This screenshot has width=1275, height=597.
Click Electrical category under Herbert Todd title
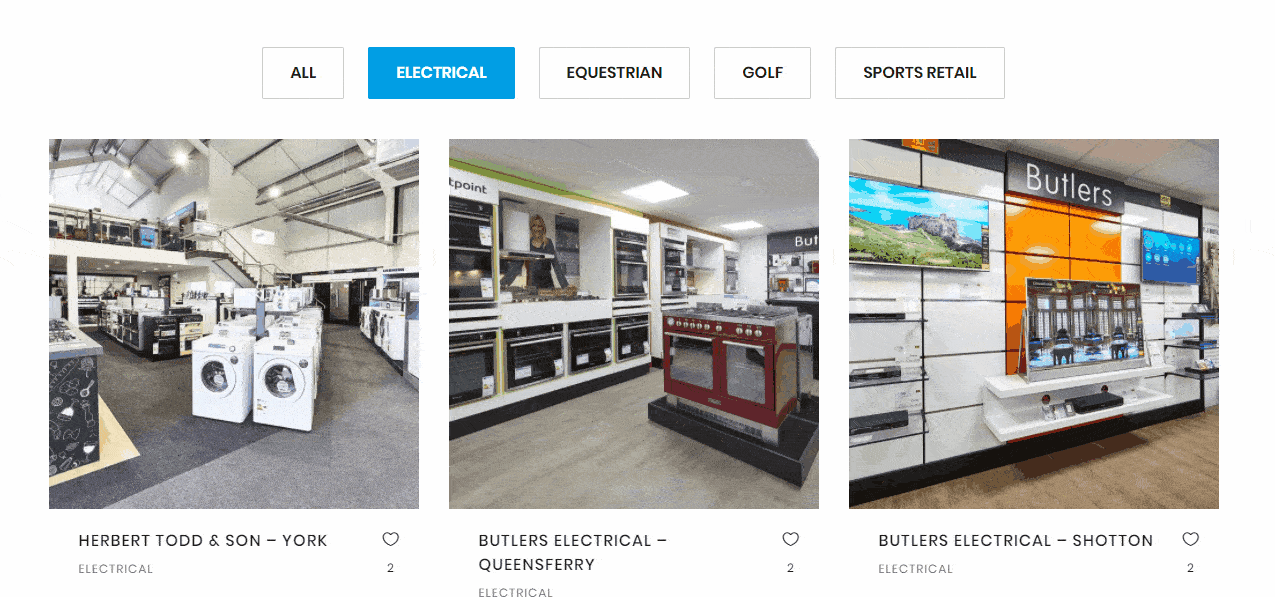pyautogui.click(x=116, y=569)
